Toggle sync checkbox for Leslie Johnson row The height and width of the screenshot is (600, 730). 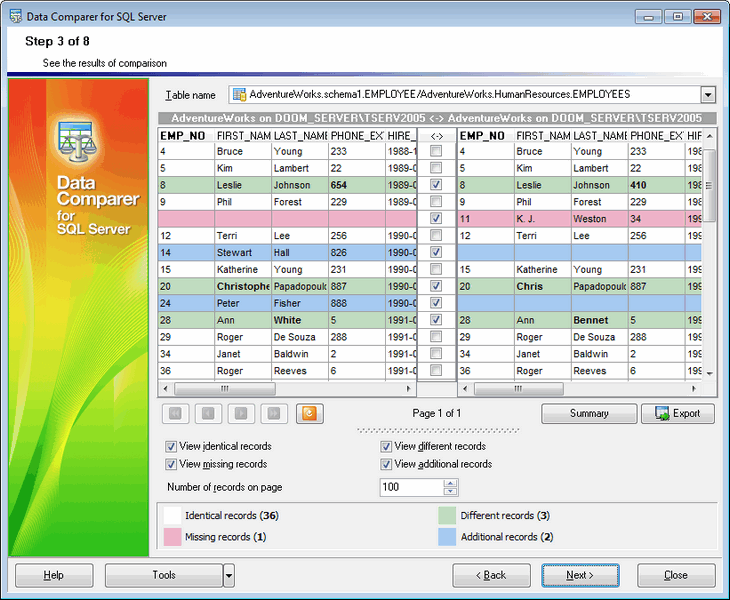coord(436,185)
